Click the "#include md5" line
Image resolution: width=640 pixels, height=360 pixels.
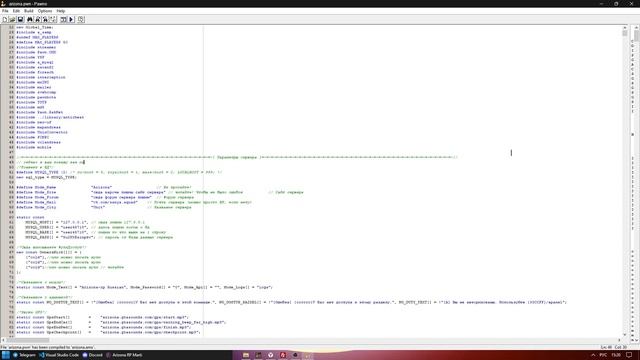point(30,107)
